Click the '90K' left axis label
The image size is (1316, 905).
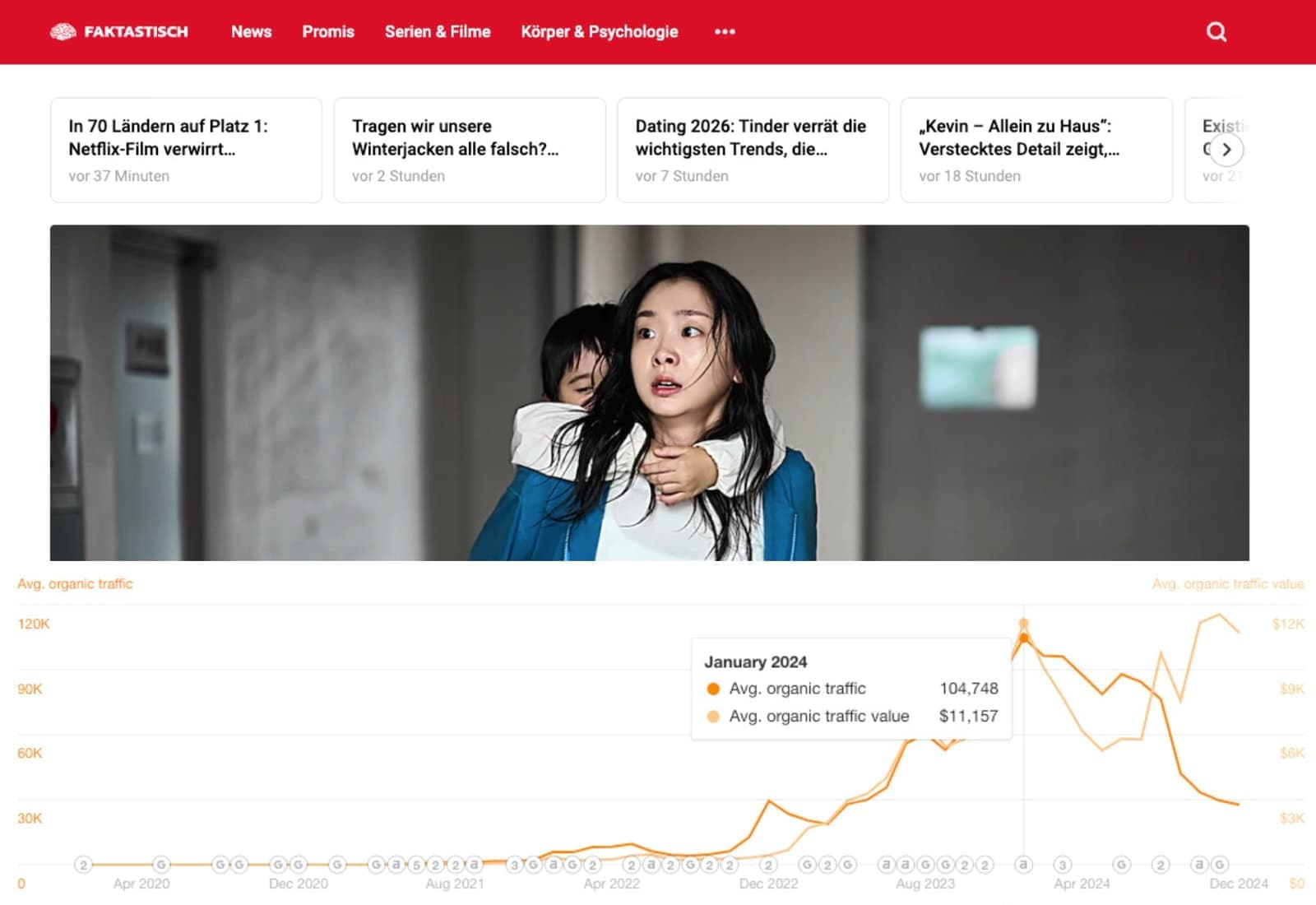(30, 689)
